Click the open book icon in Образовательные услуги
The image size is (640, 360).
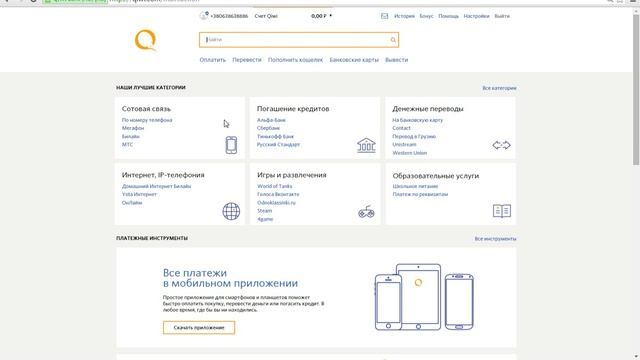(x=502, y=211)
